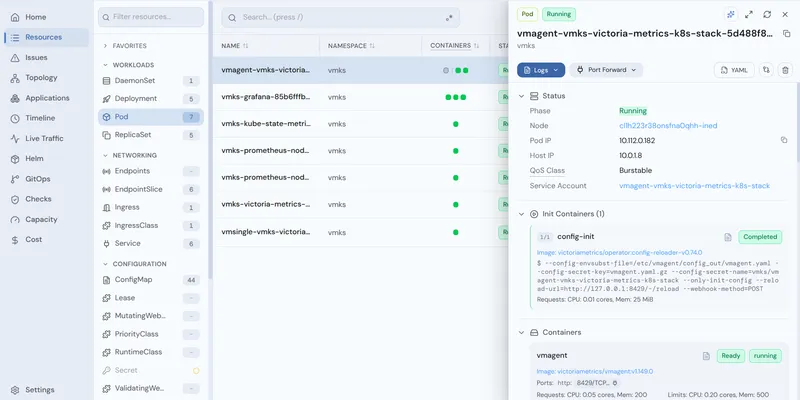
Task: Select Endpoints resource type
Action: coord(151,171)
